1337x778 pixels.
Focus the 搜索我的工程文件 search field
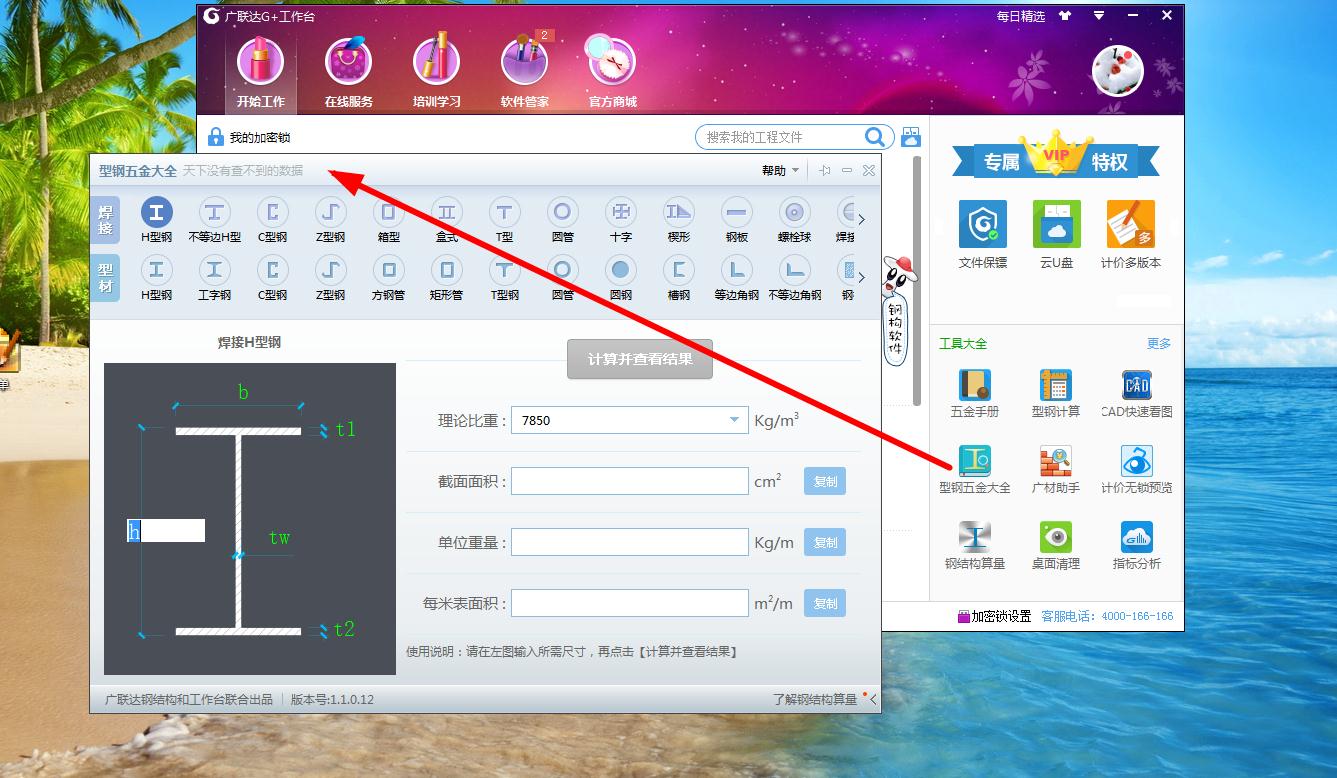(783, 137)
